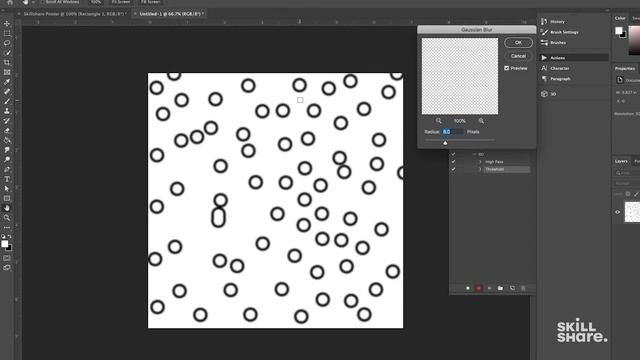Switch to the Properties tab
The width and height of the screenshot is (640, 360).
(624, 69)
